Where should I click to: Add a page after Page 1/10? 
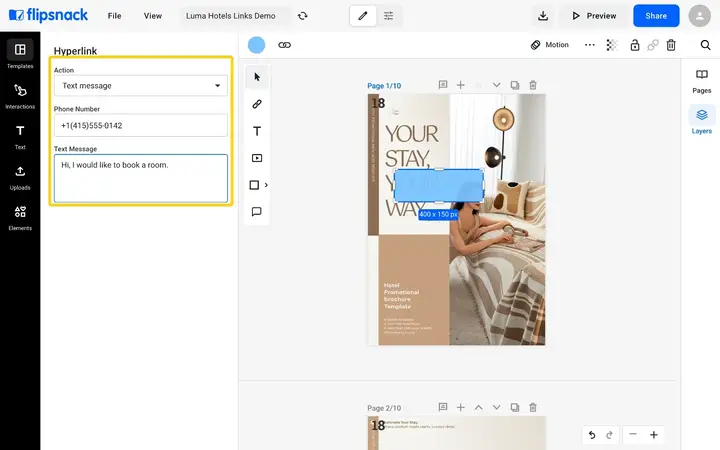(461, 85)
